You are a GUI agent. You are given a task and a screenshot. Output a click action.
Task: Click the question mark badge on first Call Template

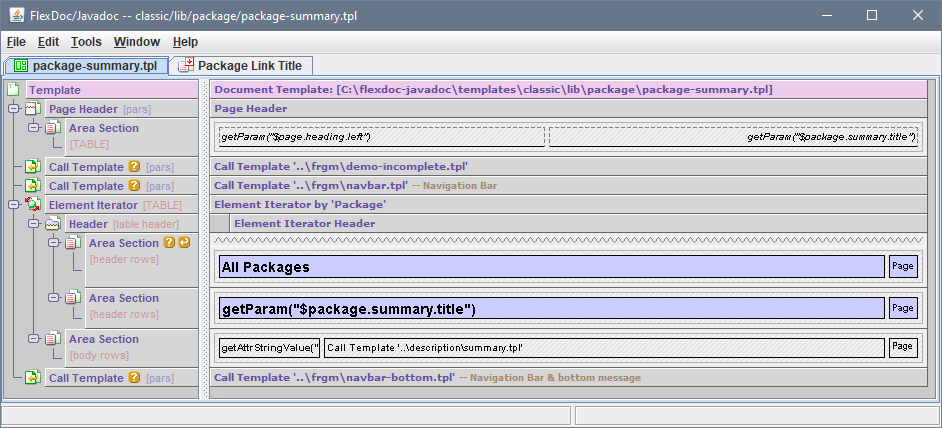[134, 167]
